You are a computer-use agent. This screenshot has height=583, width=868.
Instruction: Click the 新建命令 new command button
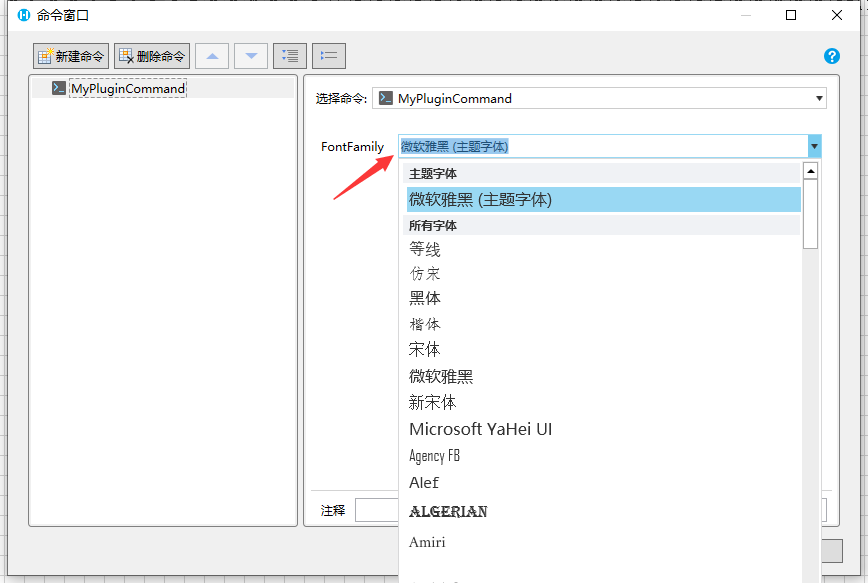[71, 56]
